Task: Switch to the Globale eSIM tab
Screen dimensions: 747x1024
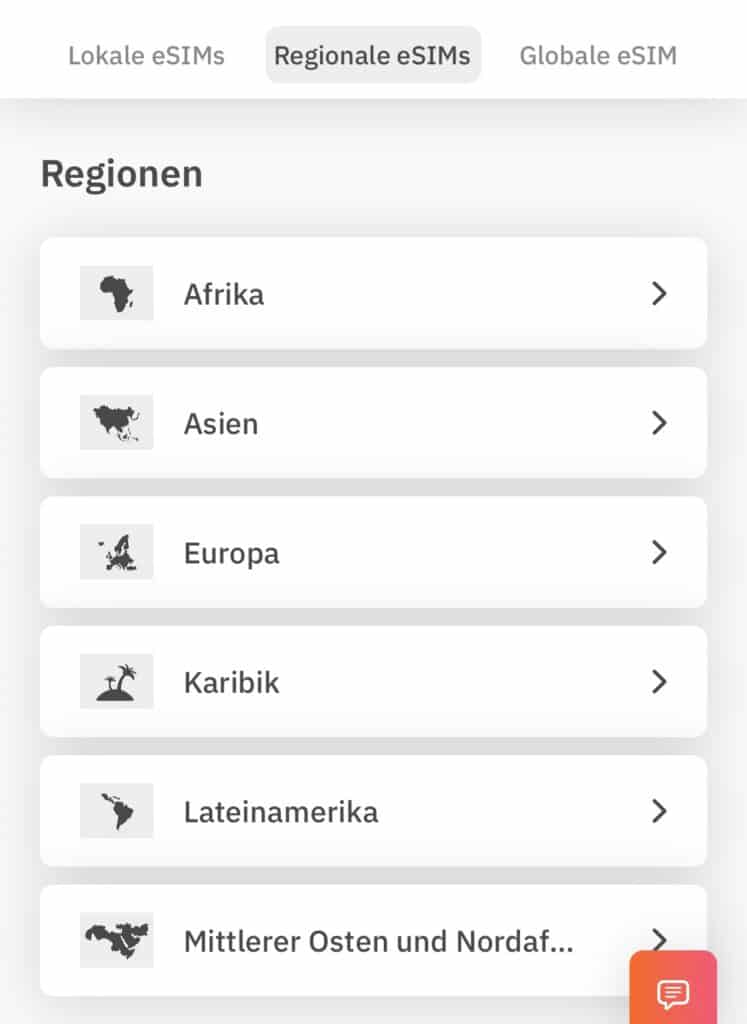Action: click(x=598, y=56)
